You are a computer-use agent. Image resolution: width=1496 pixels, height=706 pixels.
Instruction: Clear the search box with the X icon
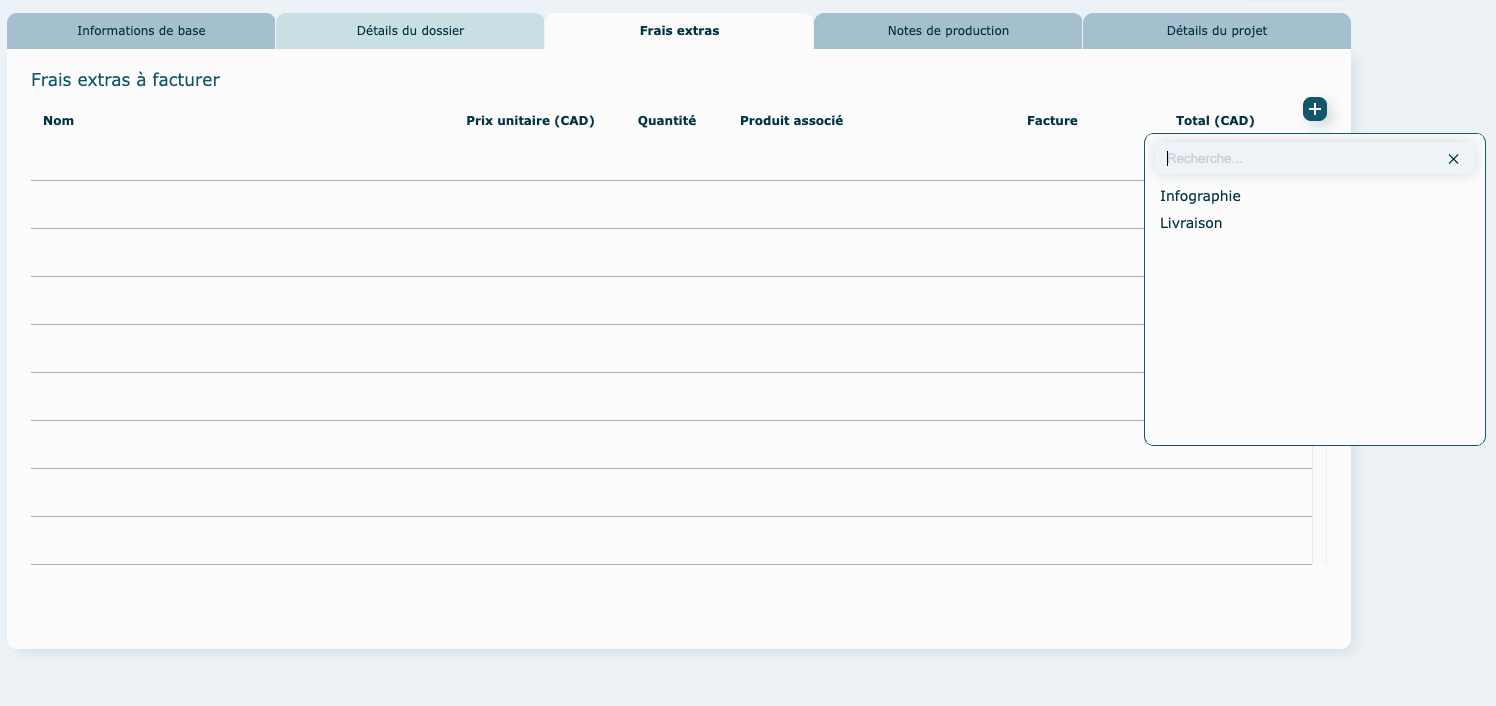[x=1453, y=159]
